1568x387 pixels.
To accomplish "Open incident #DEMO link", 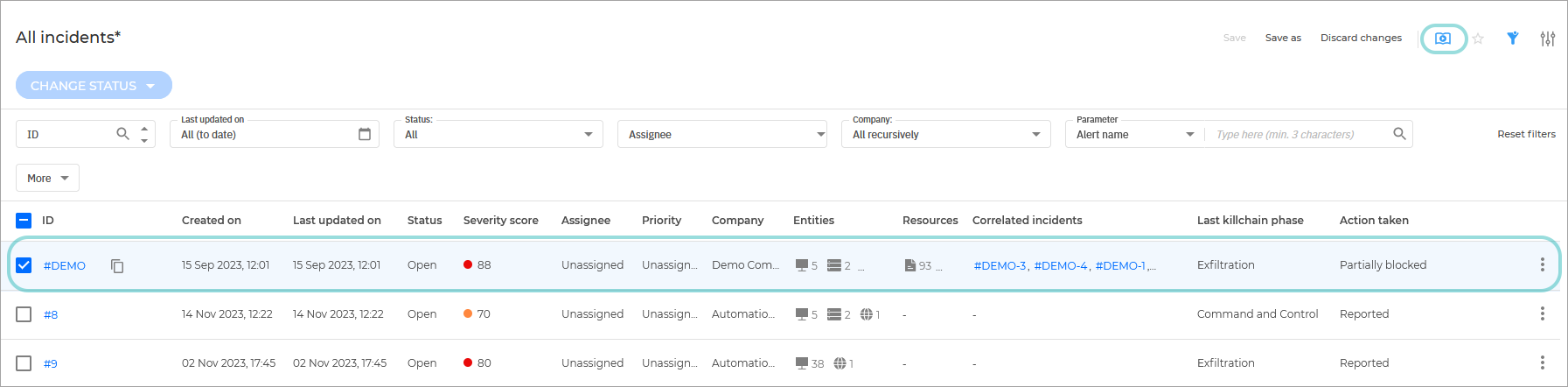I will (65, 265).
